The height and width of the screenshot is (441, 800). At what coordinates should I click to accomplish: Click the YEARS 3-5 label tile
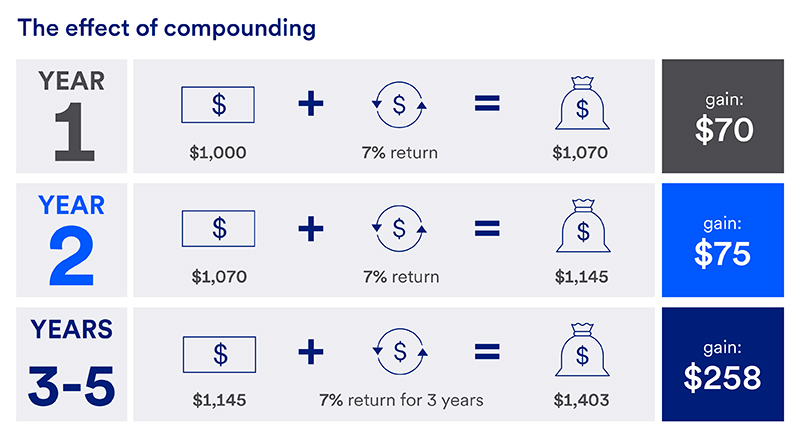71,364
